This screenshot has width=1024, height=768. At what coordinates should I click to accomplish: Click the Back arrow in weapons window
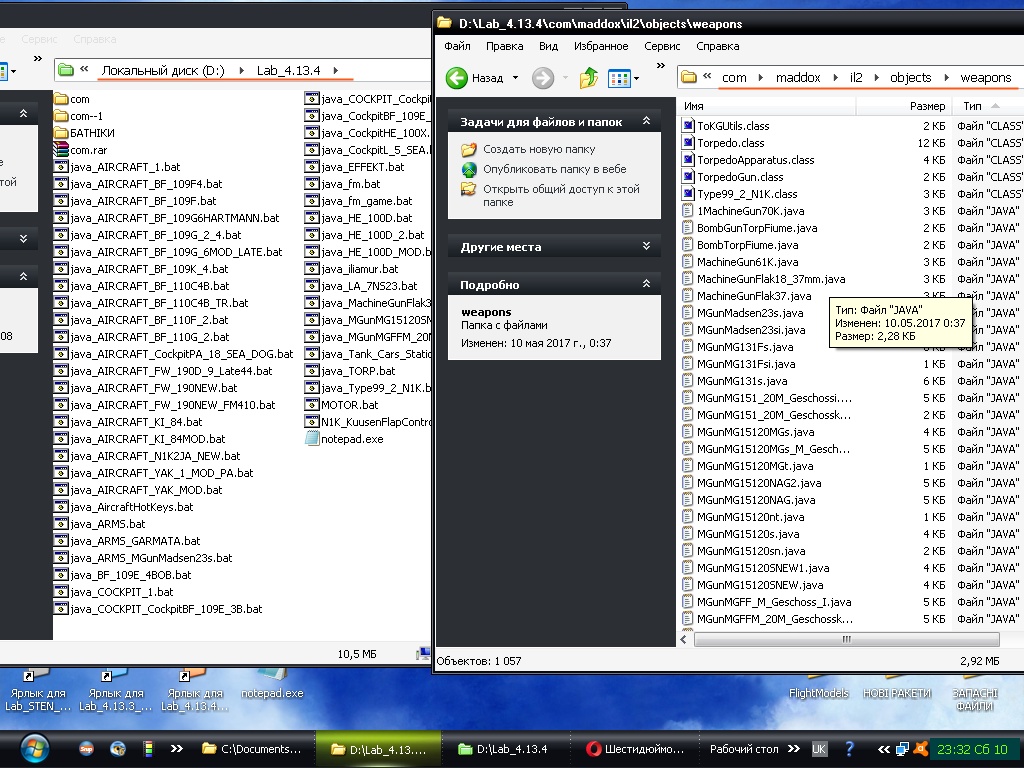pyautogui.click(x=456, y=78)
